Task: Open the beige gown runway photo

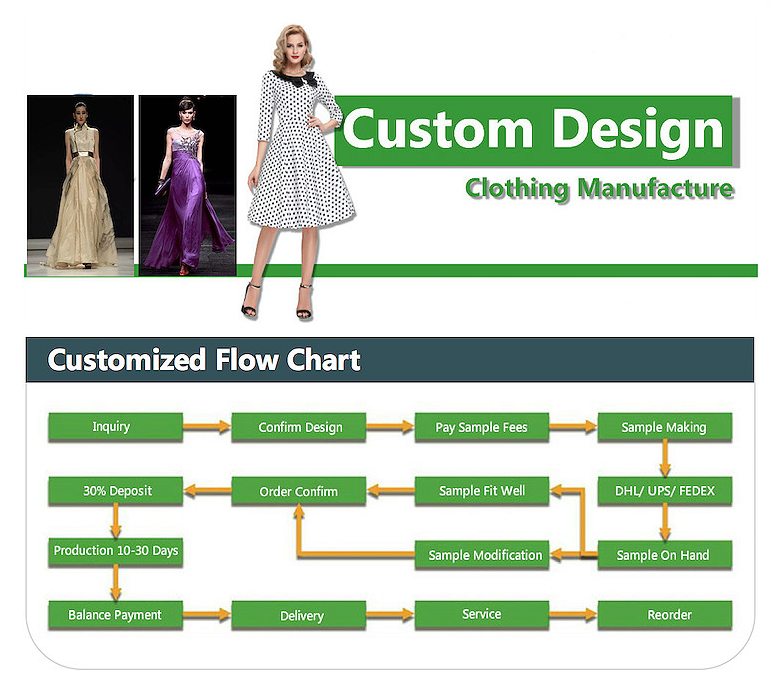Action: pyautogui.click(x=80, y=185)
